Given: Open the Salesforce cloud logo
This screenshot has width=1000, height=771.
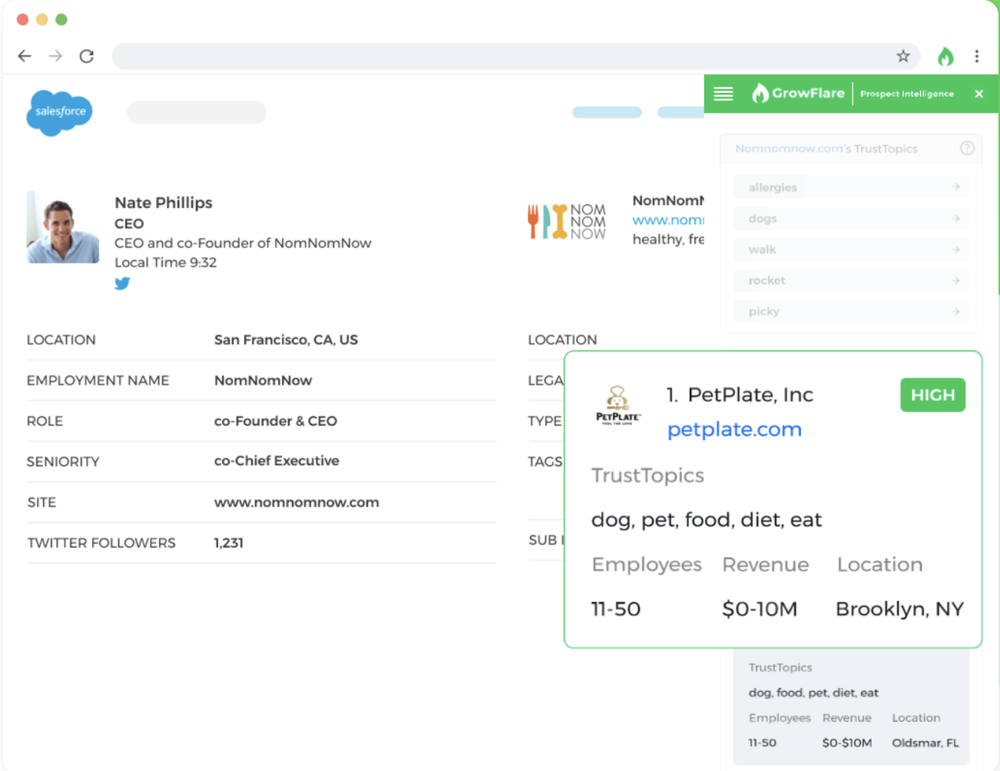Looking at the screenshot, I should tap(59, 113).
